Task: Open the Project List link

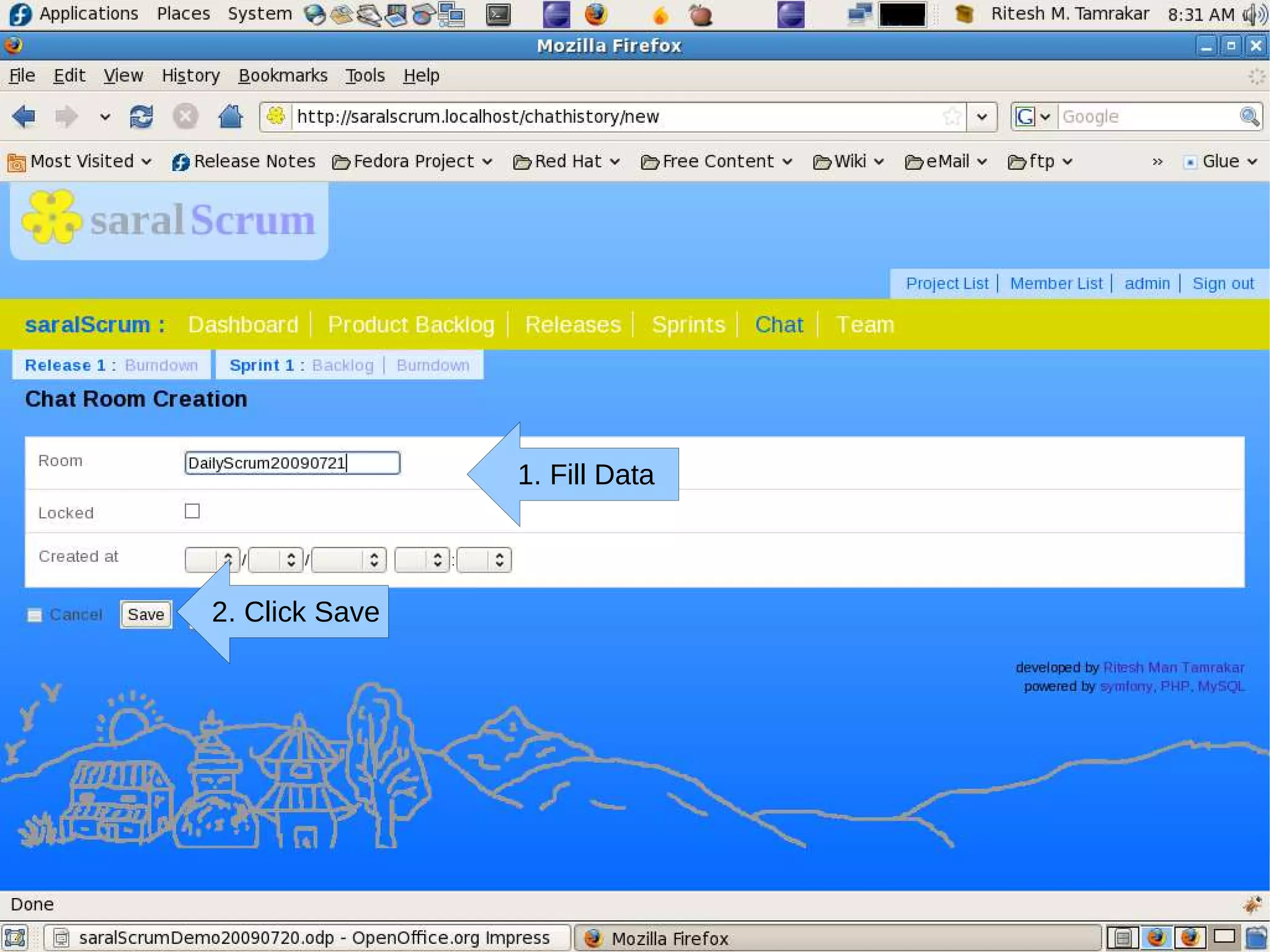Action: pyautogui.click(x=947, y=283)
